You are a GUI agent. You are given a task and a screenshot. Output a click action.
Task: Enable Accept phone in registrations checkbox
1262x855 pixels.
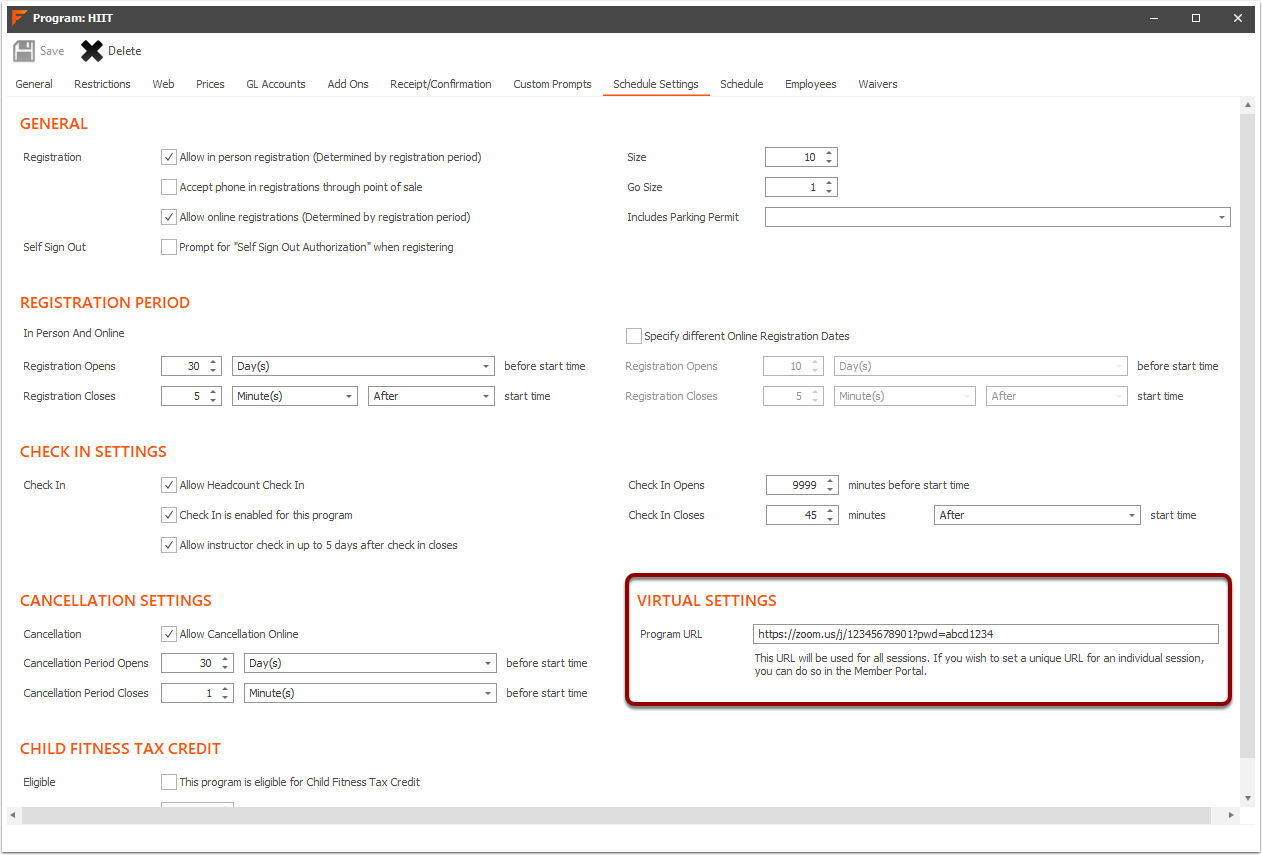pyautogui.click(x=169, y=187)
